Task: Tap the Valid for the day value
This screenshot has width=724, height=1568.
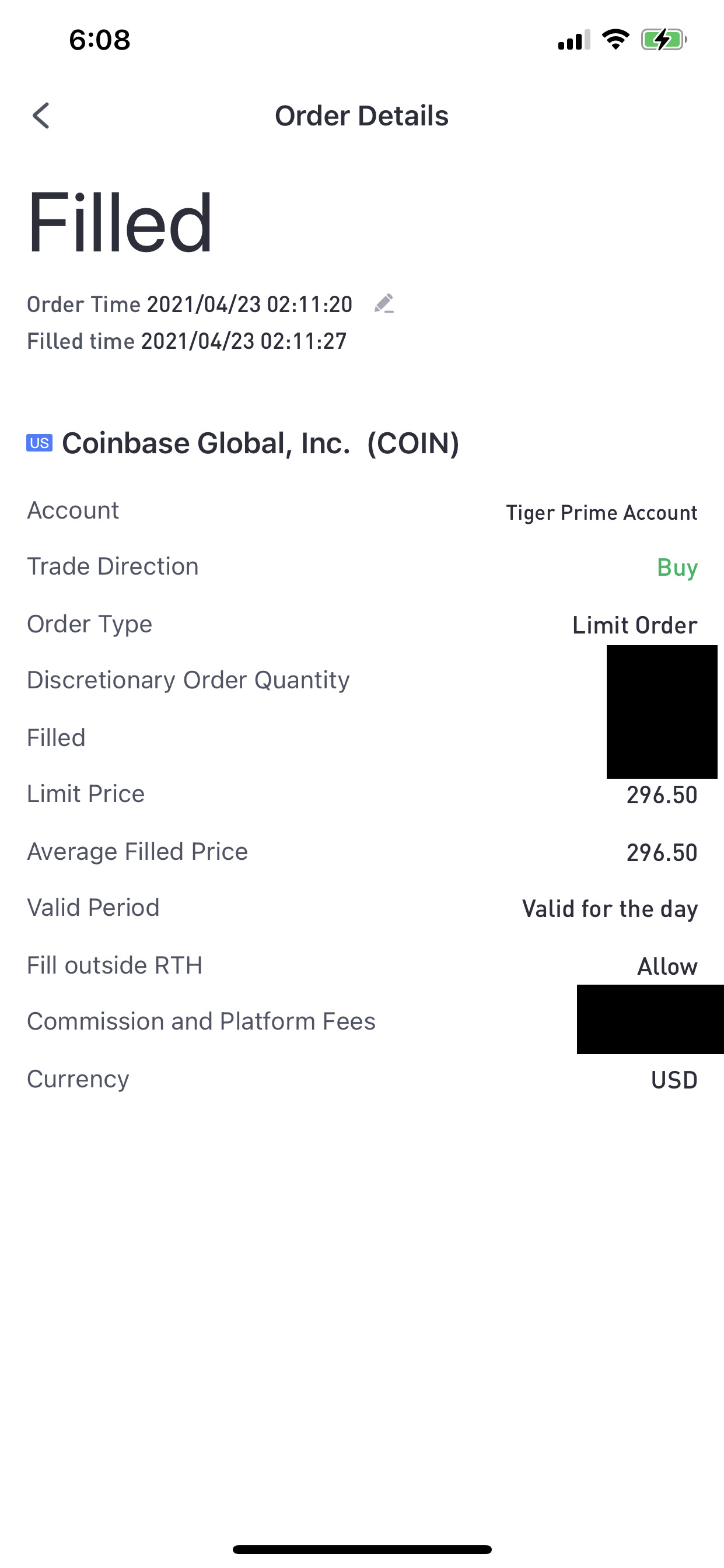Action: tap(610, 909)
